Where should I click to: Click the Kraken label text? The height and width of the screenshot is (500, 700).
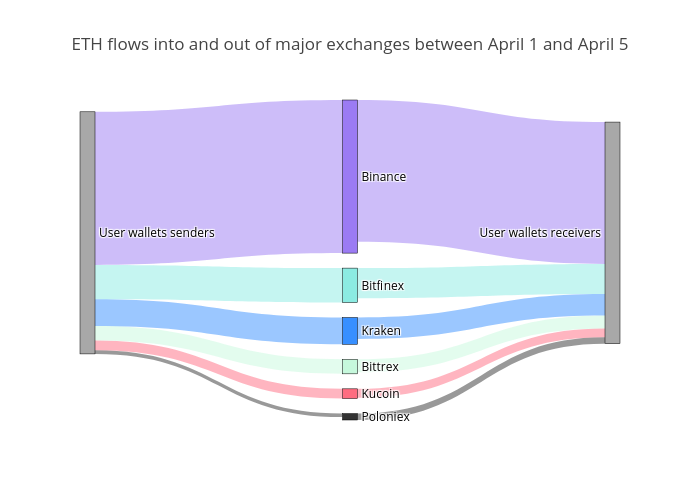click(381, 331)
